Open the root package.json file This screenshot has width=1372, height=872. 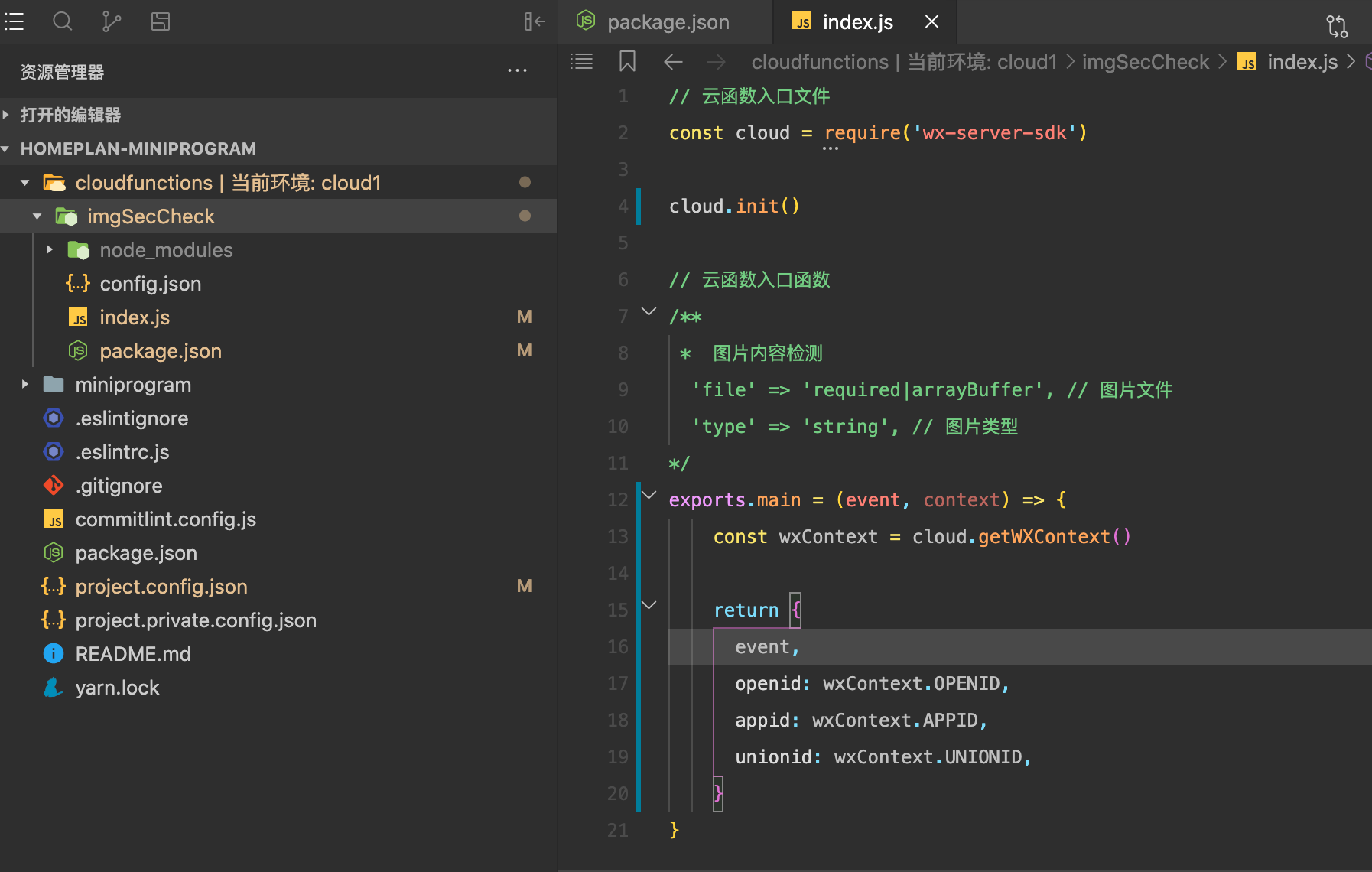[278, 553]
